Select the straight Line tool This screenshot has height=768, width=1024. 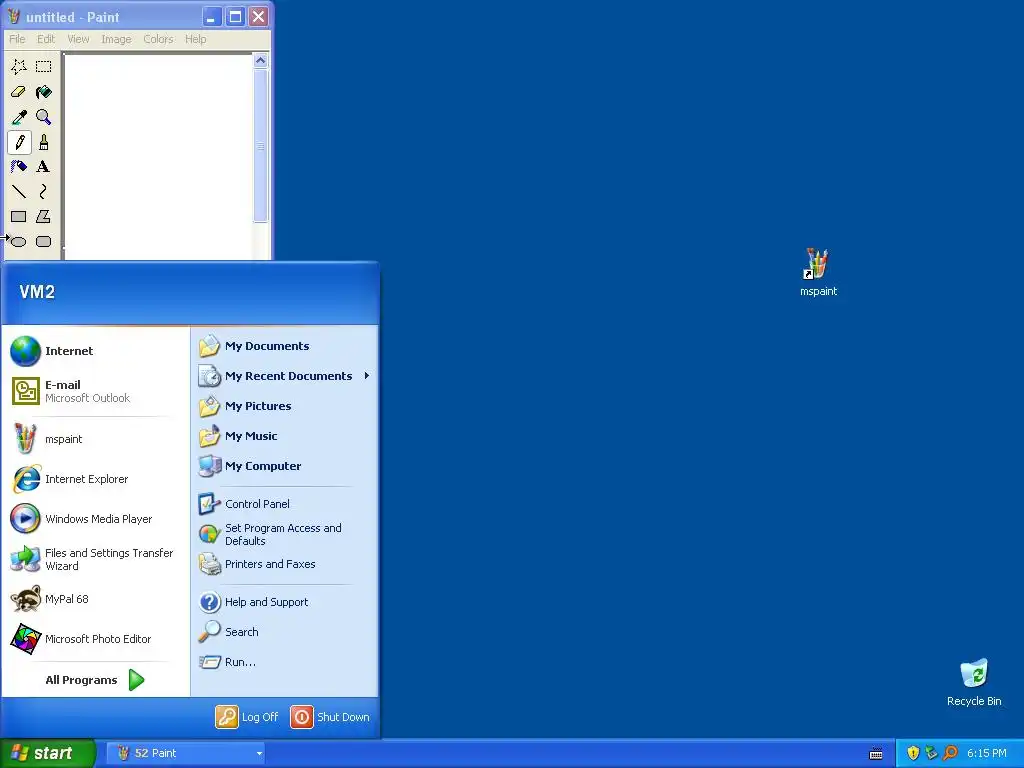coord(19,192)
